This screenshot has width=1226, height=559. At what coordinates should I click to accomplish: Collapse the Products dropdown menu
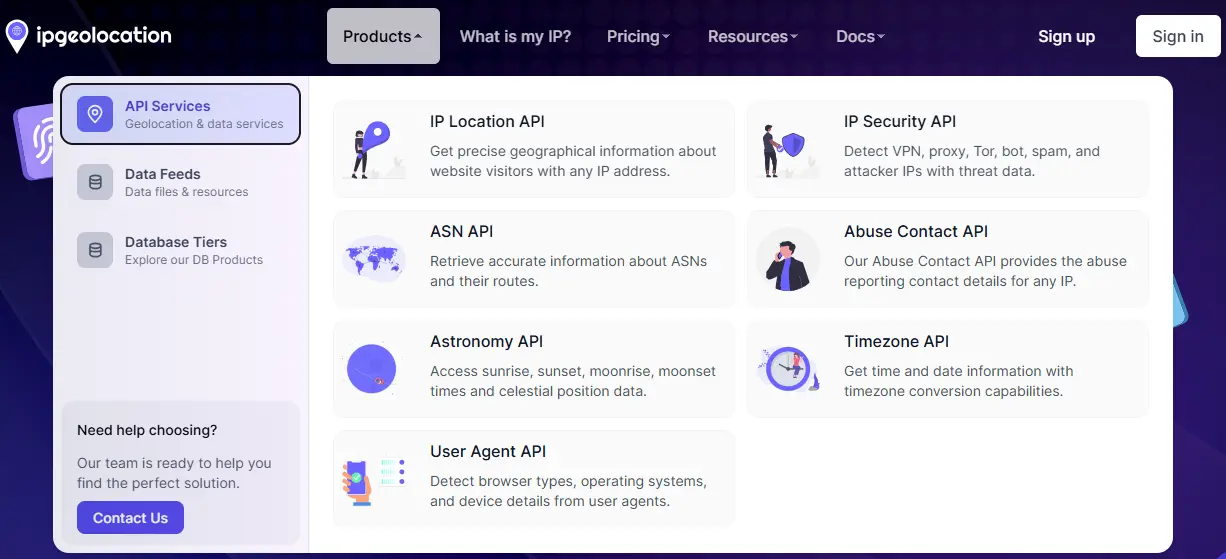pyautogui.click(x=383, y=36)
